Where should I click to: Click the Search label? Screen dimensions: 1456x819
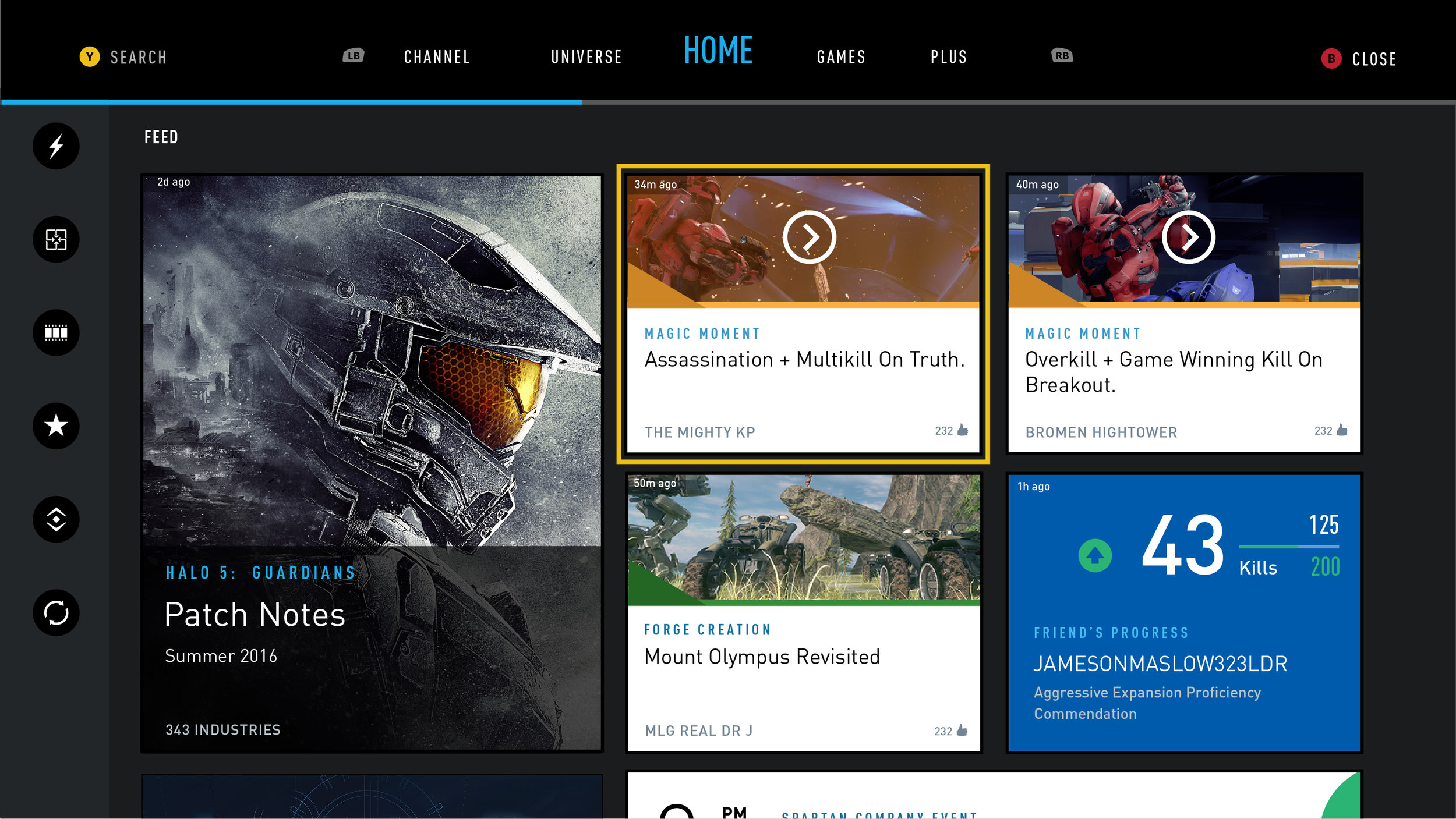click(x=139, y=58)
